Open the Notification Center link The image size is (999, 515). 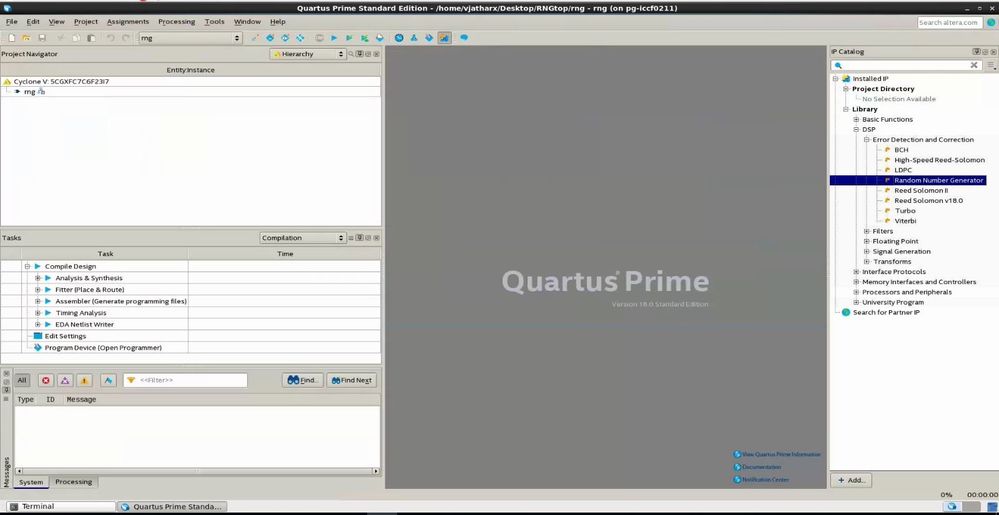(x=761, y=479)
